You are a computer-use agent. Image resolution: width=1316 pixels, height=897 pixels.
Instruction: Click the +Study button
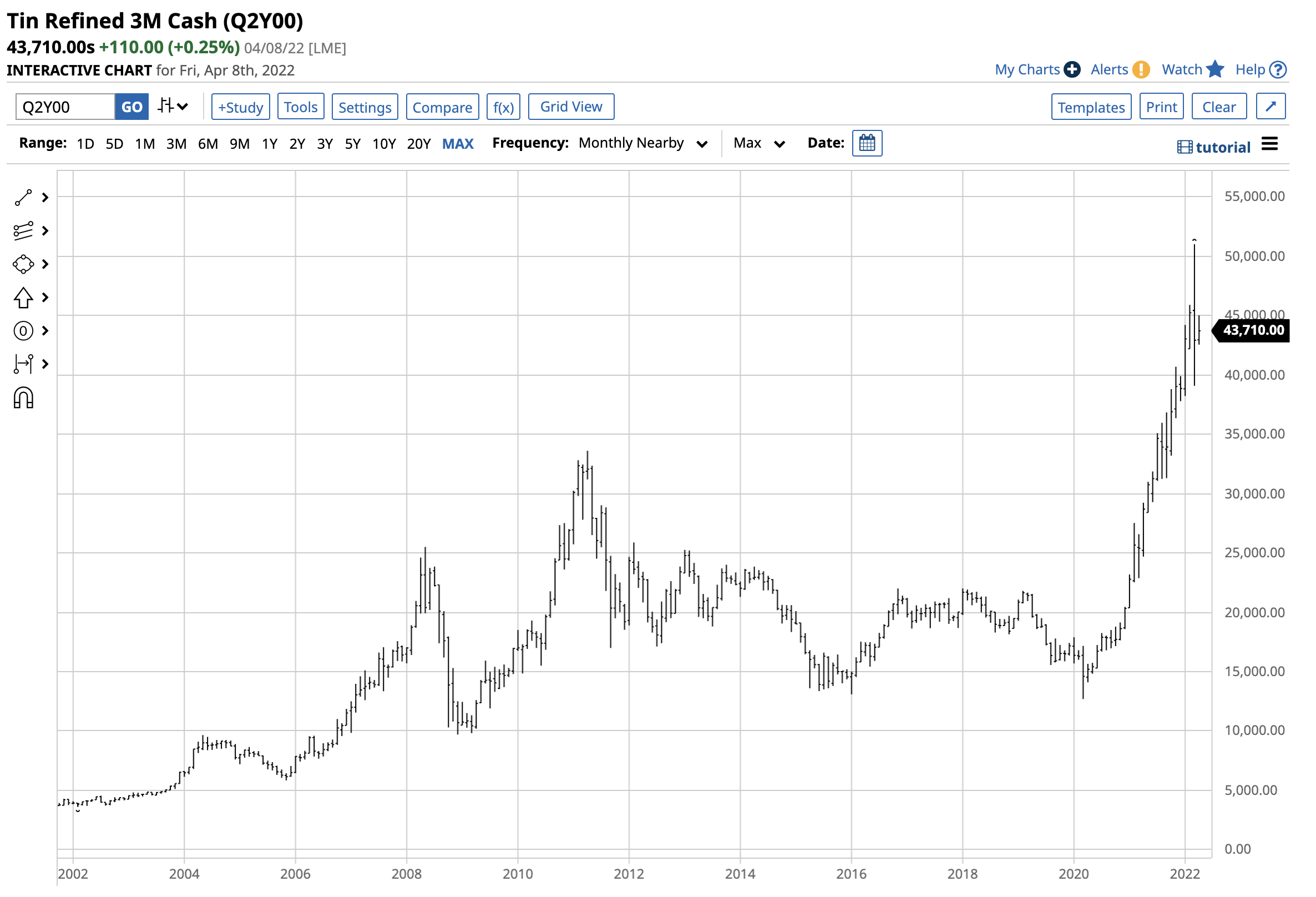coord(241,107)
